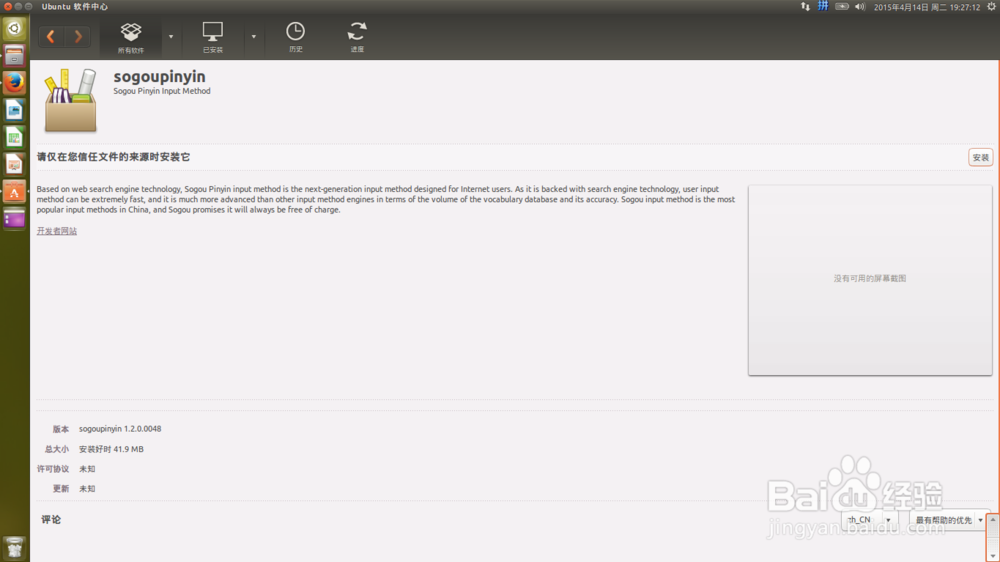Open the 最有帮助的优先 review sort dropdown

tap(949, 520)
